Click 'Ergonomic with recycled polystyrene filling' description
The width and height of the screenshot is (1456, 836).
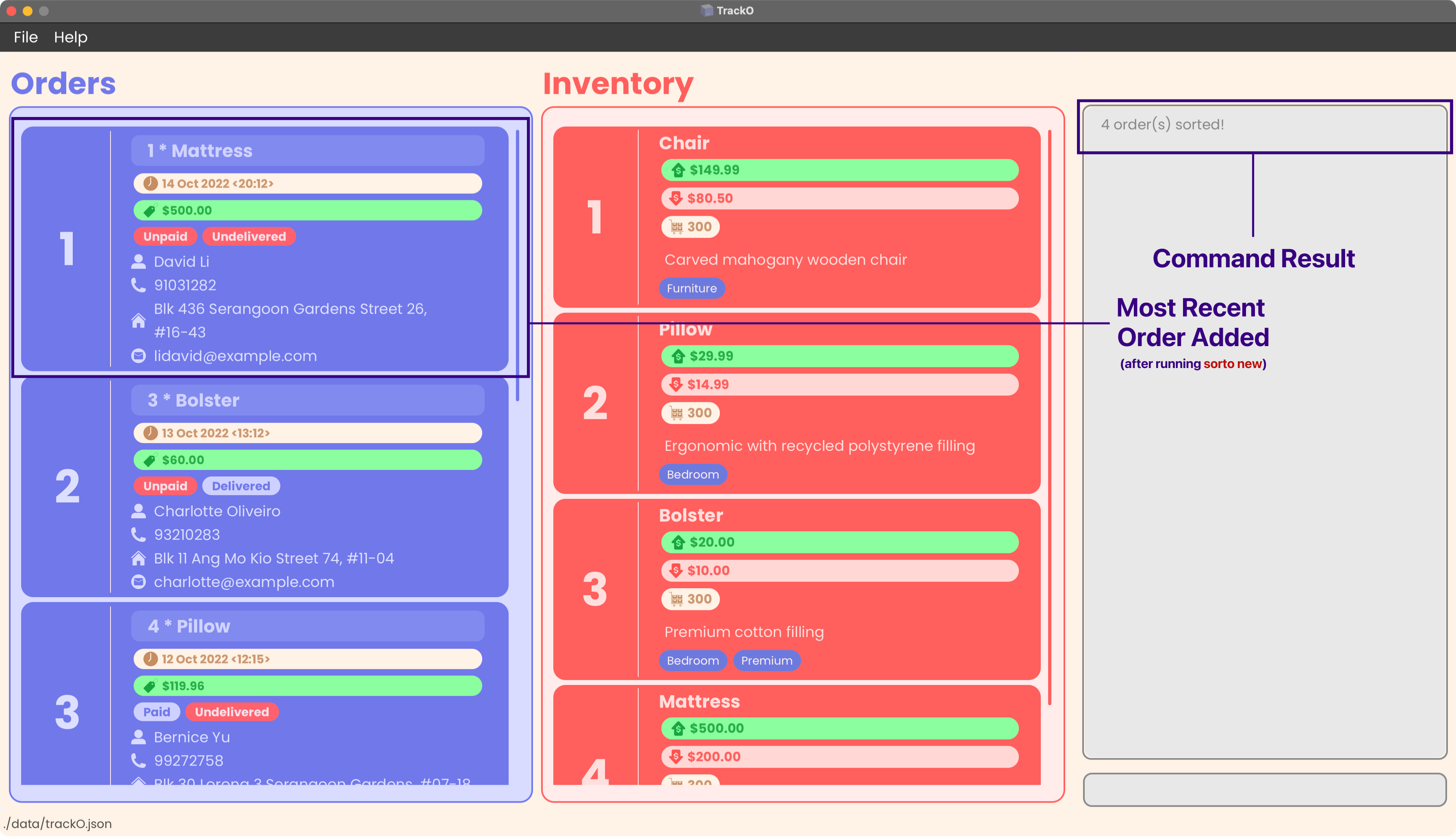[819, 446]
